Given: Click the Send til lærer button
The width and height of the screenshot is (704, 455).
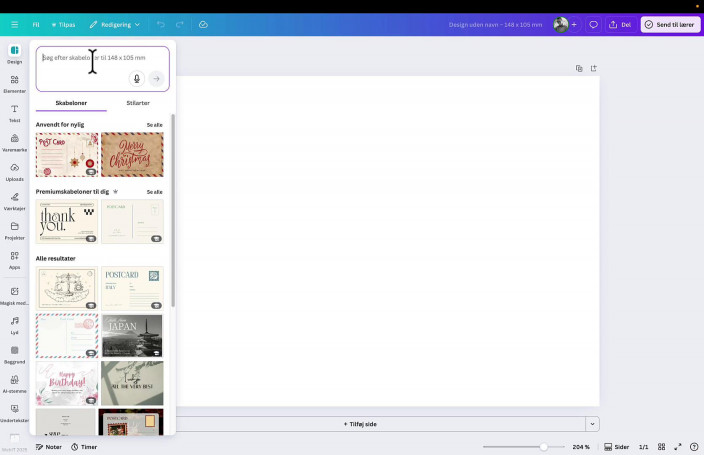Looking at the screenshot, I should (670, 24).
